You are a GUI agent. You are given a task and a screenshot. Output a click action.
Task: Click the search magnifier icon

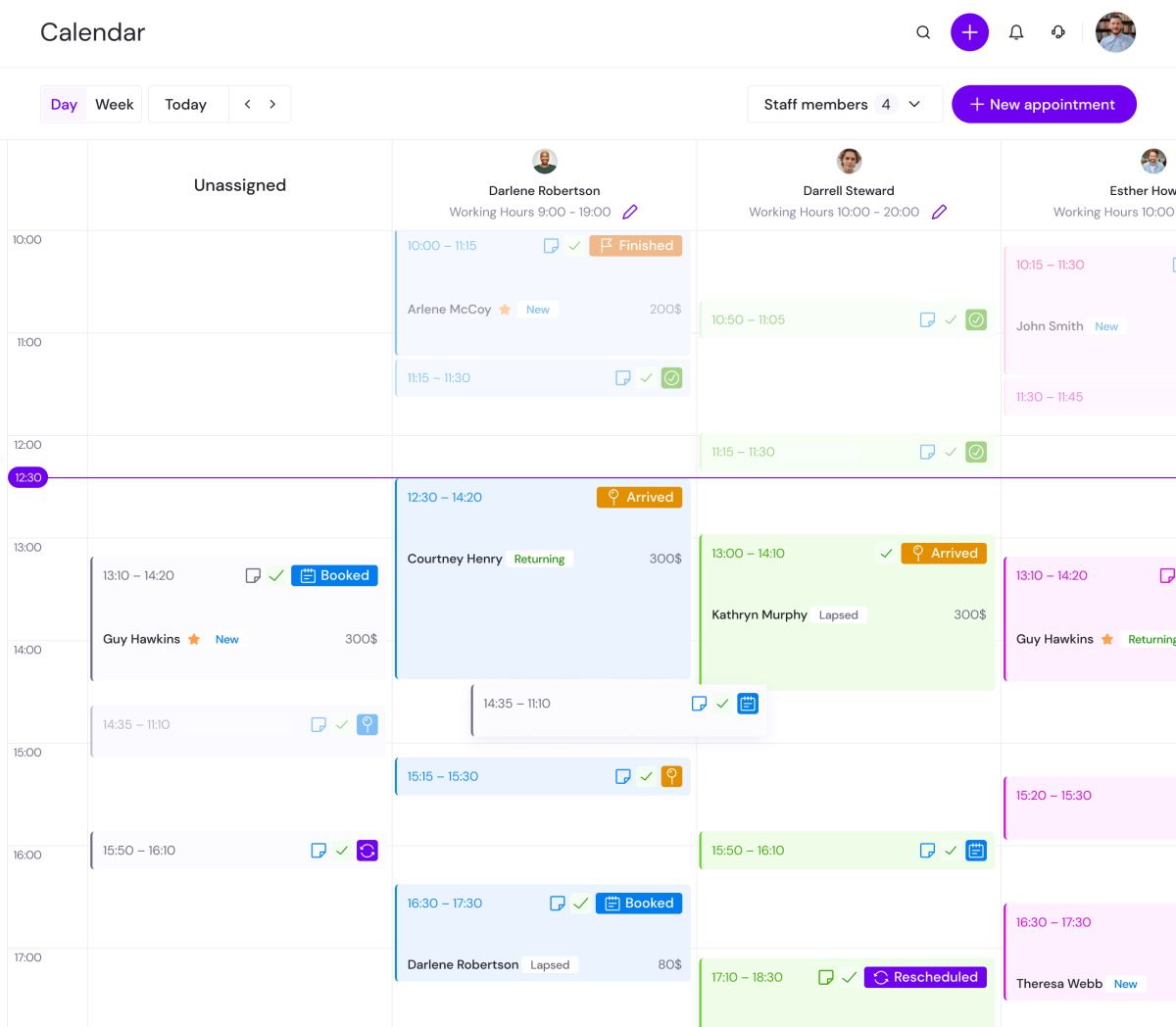coord(923,32)
